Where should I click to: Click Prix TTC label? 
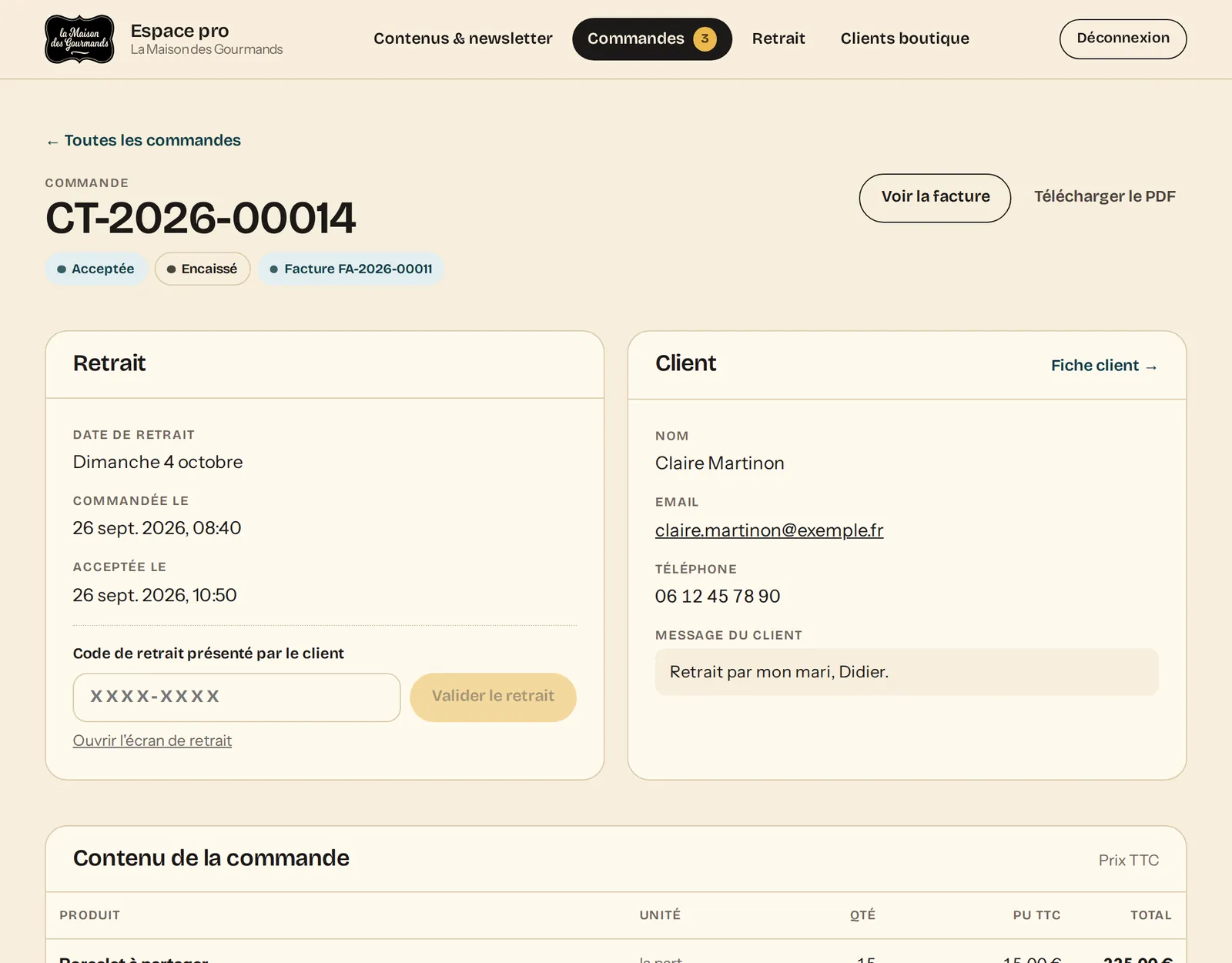click(1128, 861)
